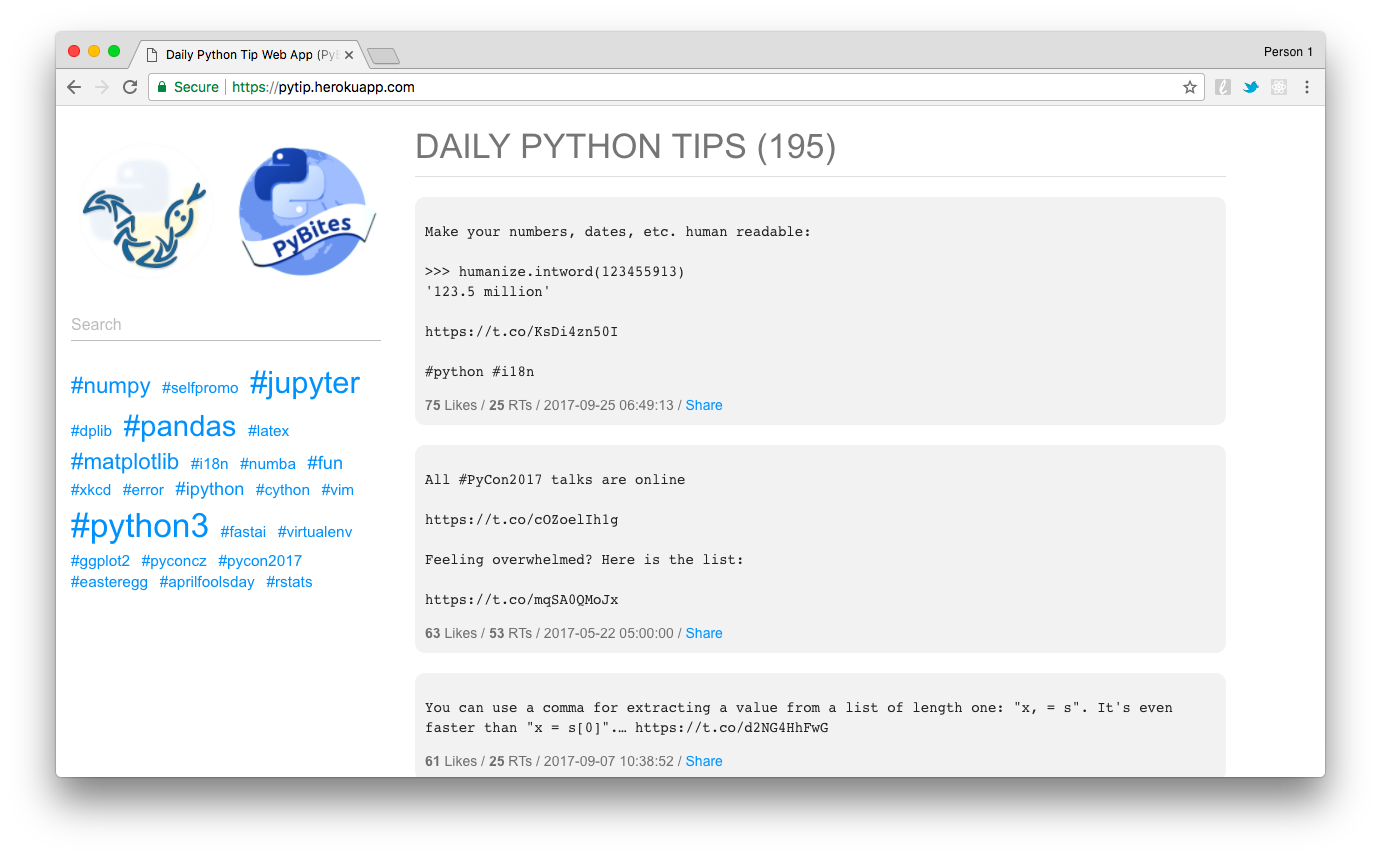Click the grayed-out forward arrow

(x=102, y=87)
